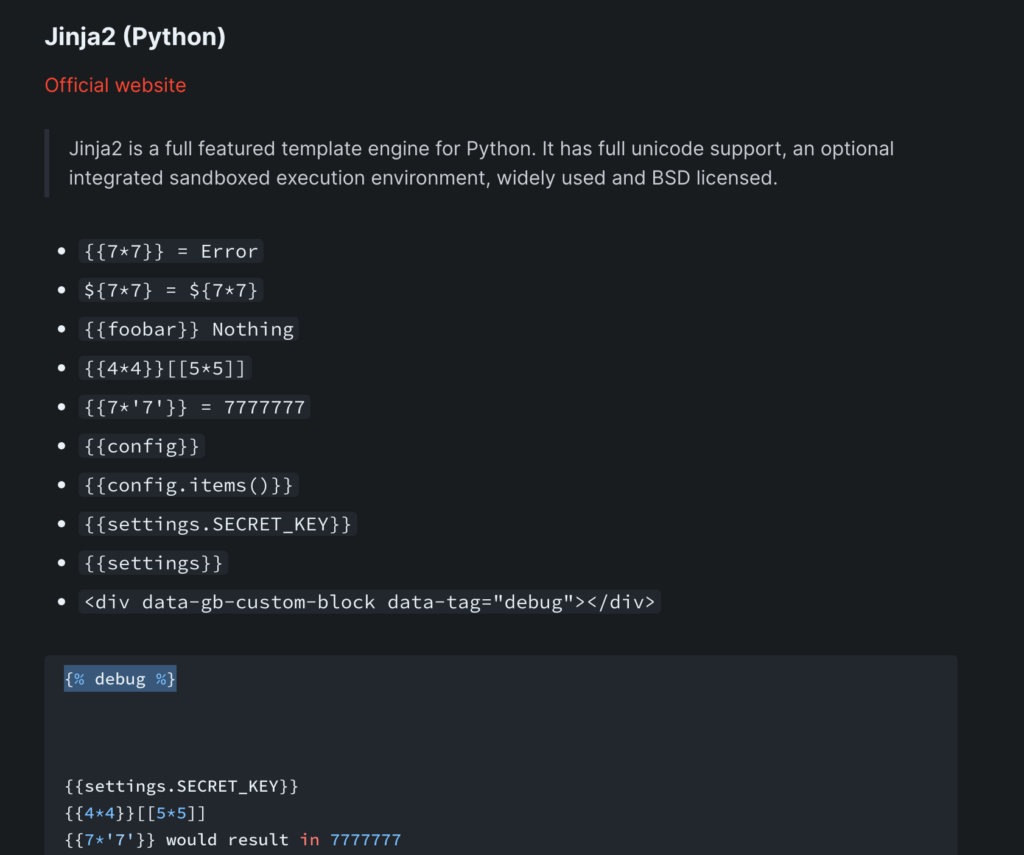Click the 'would result in 7777777' code line
This screenshot has height=855, width=1024.
coord(232,840)
